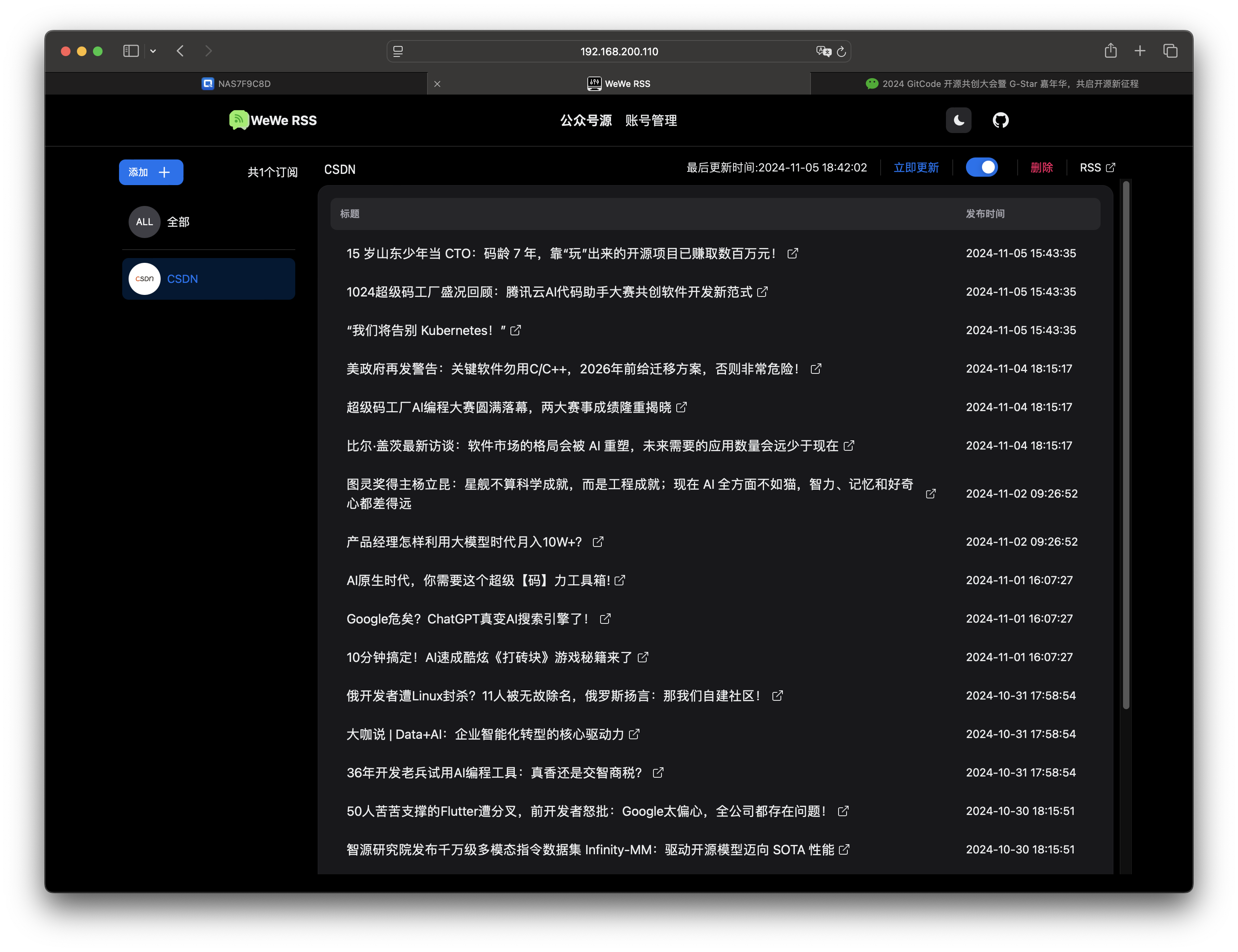Close the WeWe RSS tab
Viewport: 1238px width, 952px height.
(x=437, y=84)
